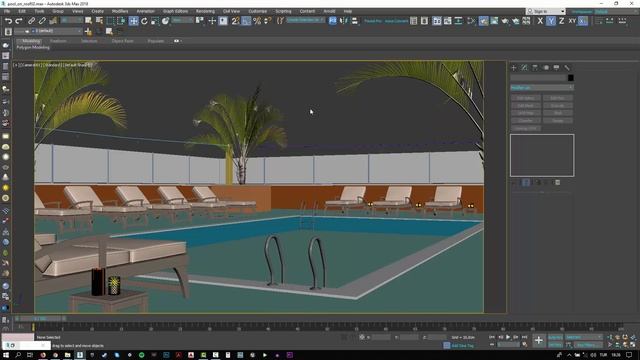The height and width of the screenshot is (360, 640).
Task: Open the reference coordinate system dropdown
Action: click(182, 20)
